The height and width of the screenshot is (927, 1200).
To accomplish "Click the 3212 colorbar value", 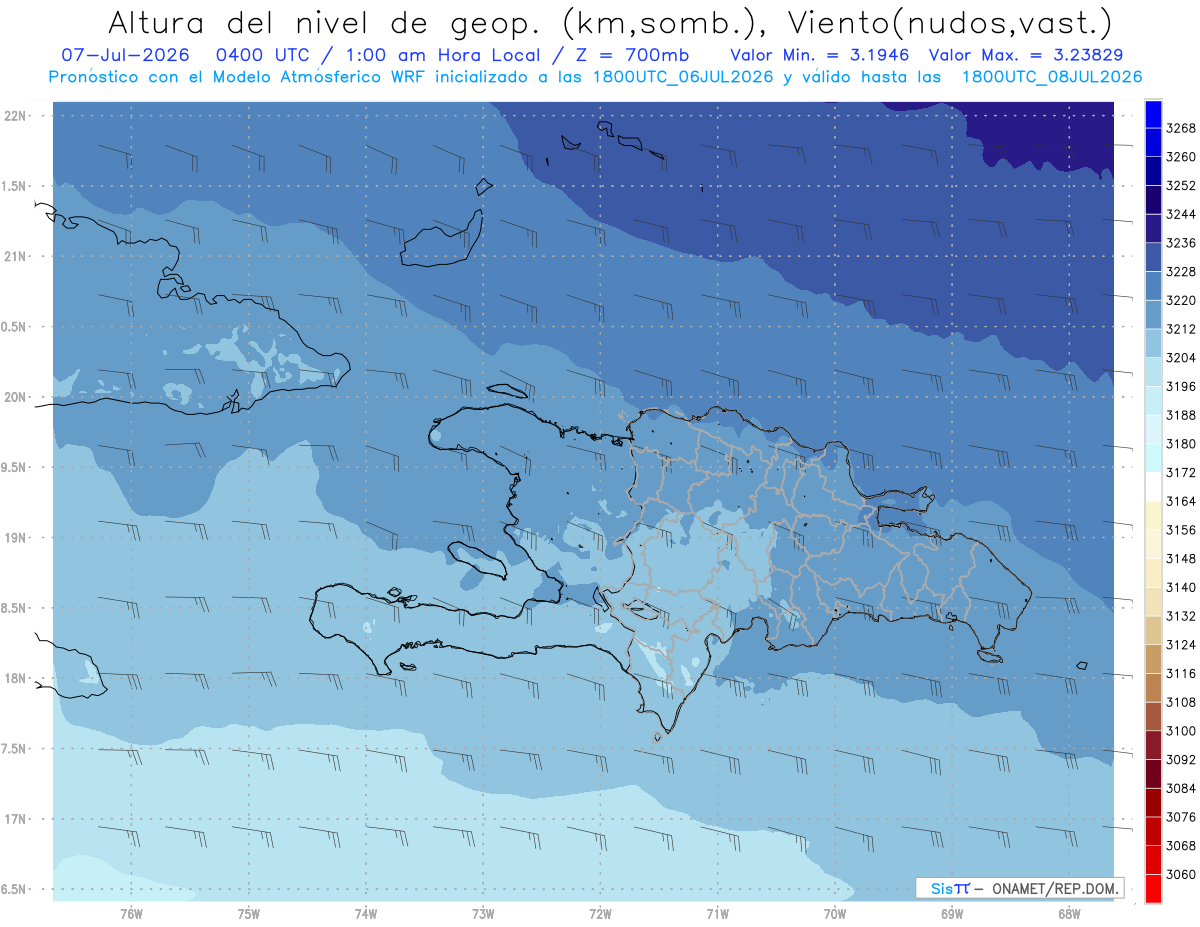I will tap(1181, 329).
